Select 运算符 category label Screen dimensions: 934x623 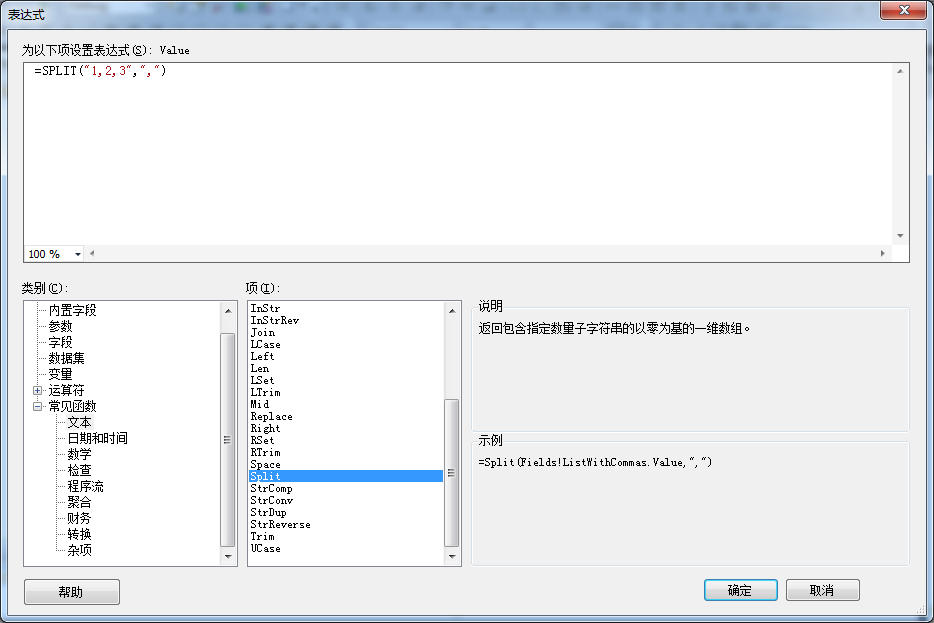pyautogui.click(x=66, y=391)
